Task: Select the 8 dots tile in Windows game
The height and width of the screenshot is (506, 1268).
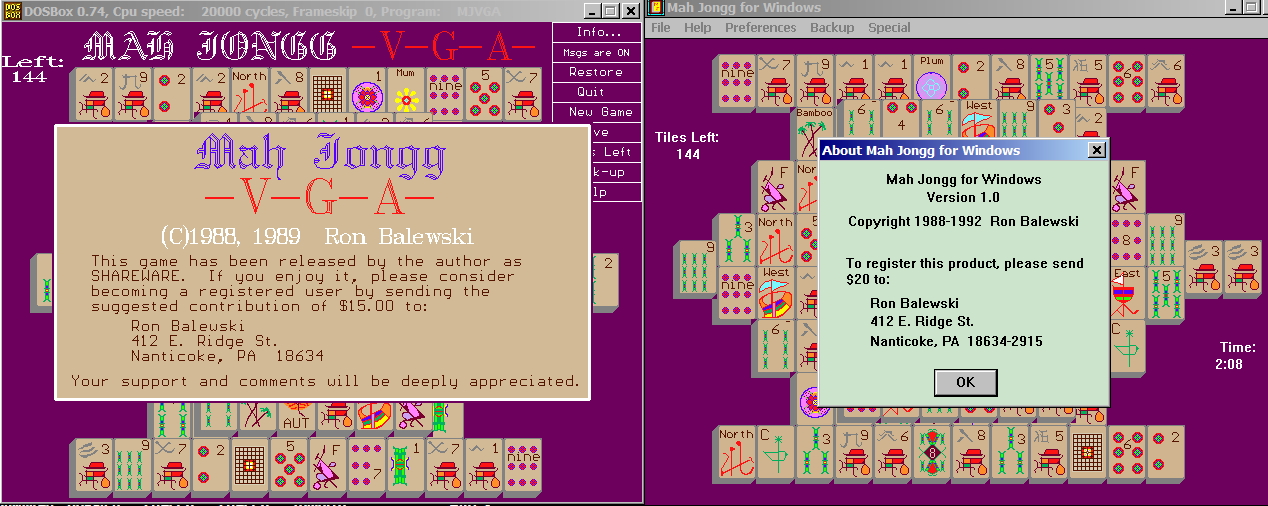Action: point(1127,240)
